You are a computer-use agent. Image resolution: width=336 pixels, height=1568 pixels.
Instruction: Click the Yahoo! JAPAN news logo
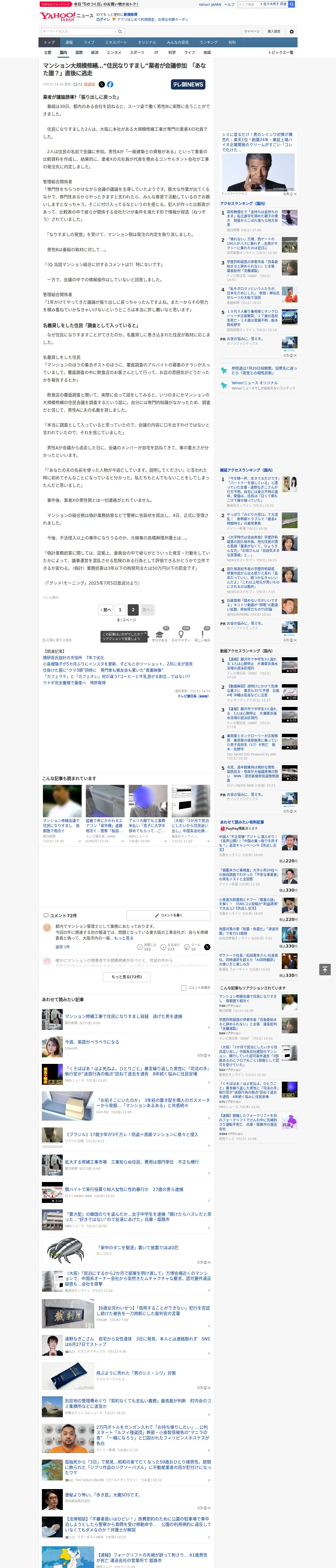click(x=66, y=16)
